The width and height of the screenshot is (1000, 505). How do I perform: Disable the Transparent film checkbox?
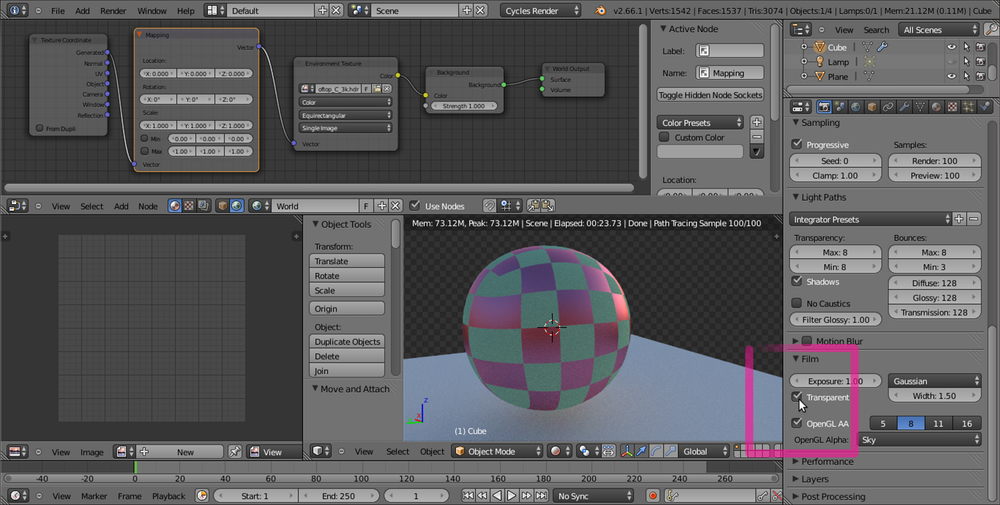pyautogui.click(x=797, y=397)
